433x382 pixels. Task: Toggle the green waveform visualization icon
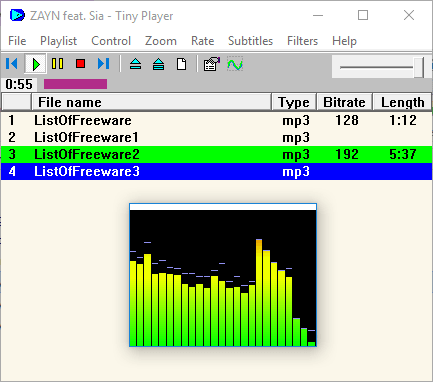click(235, 64)
